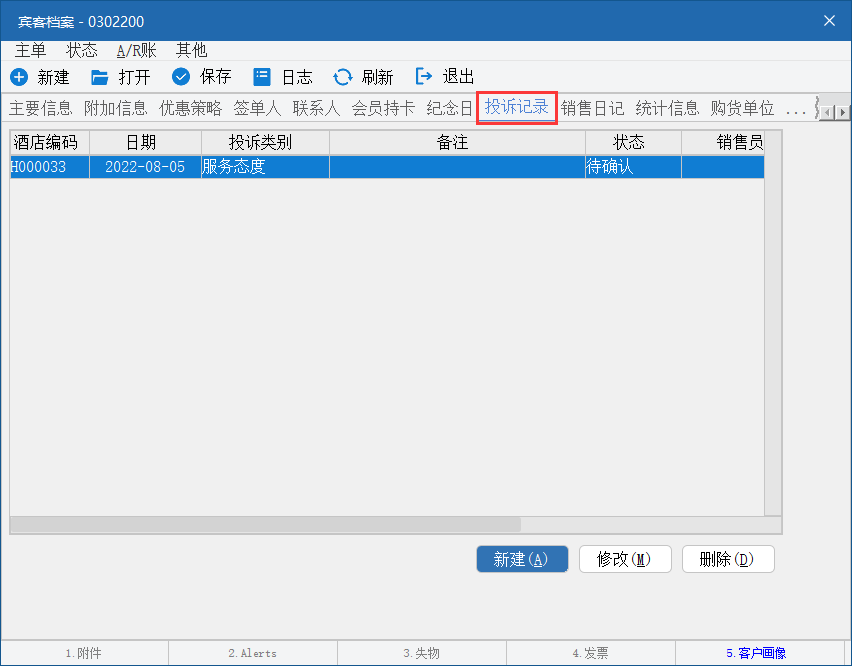Select the 待确认 status cell

(x=634, y=167)
